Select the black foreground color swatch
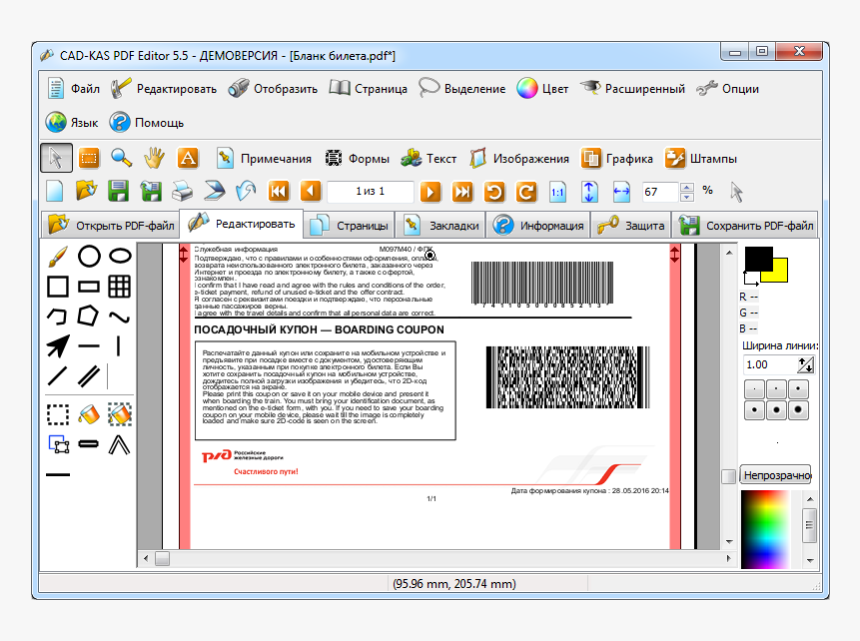The height and width of the screenshot is (641, 860). point(758,258)
